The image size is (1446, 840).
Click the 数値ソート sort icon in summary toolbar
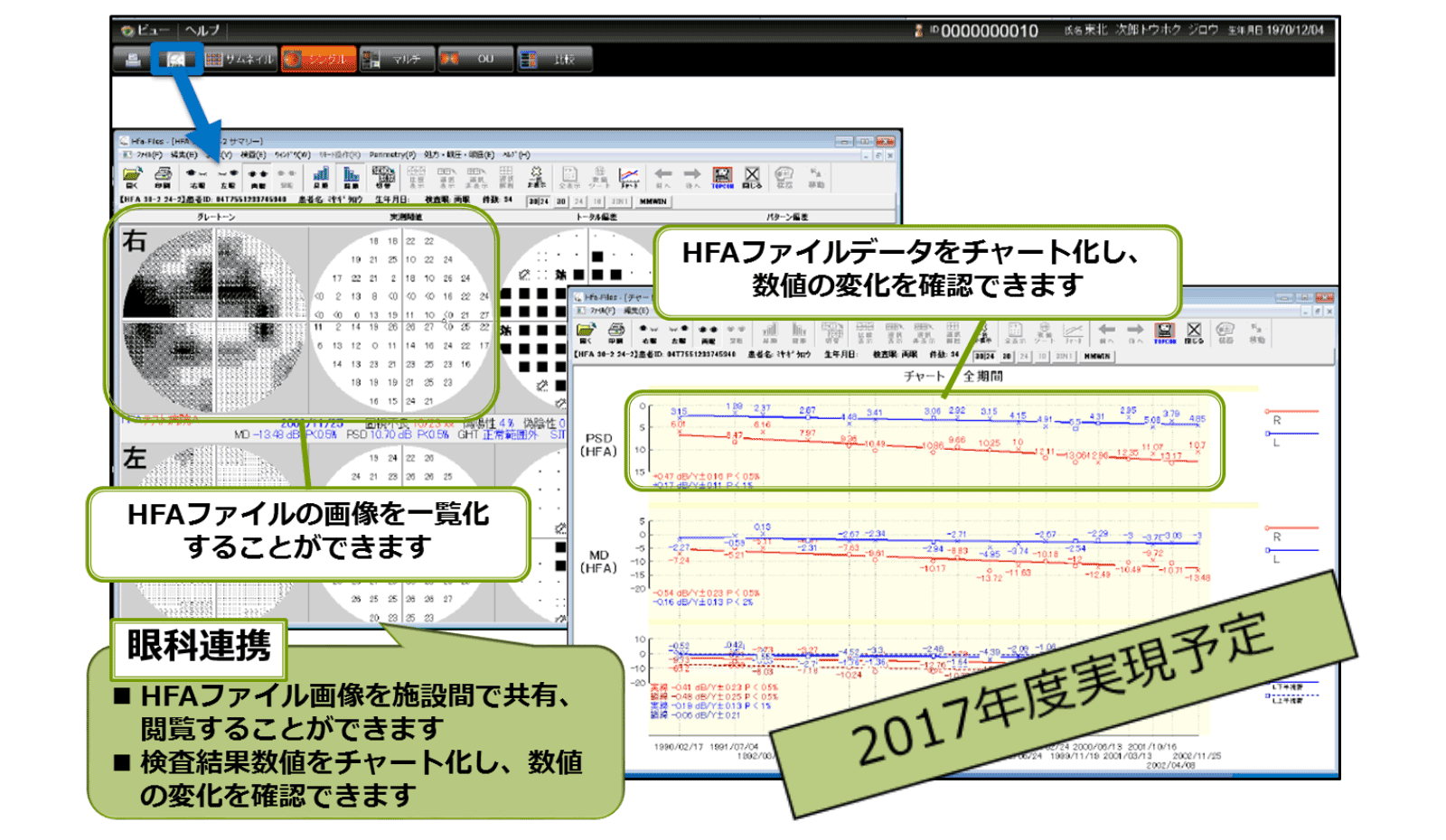599,177
